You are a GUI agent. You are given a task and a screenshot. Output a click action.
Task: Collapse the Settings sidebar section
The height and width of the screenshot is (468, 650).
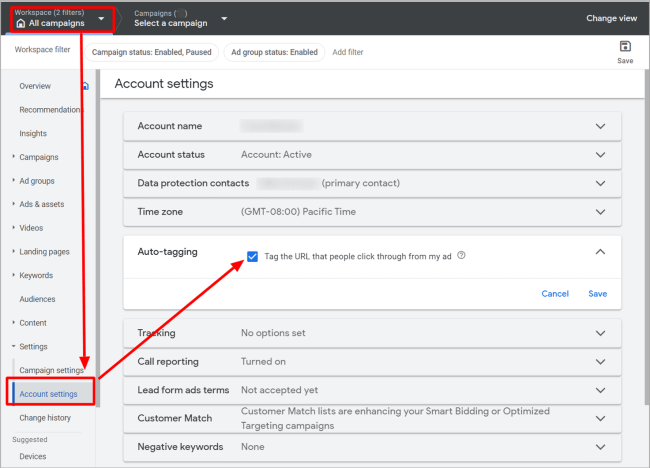point(14,346)
